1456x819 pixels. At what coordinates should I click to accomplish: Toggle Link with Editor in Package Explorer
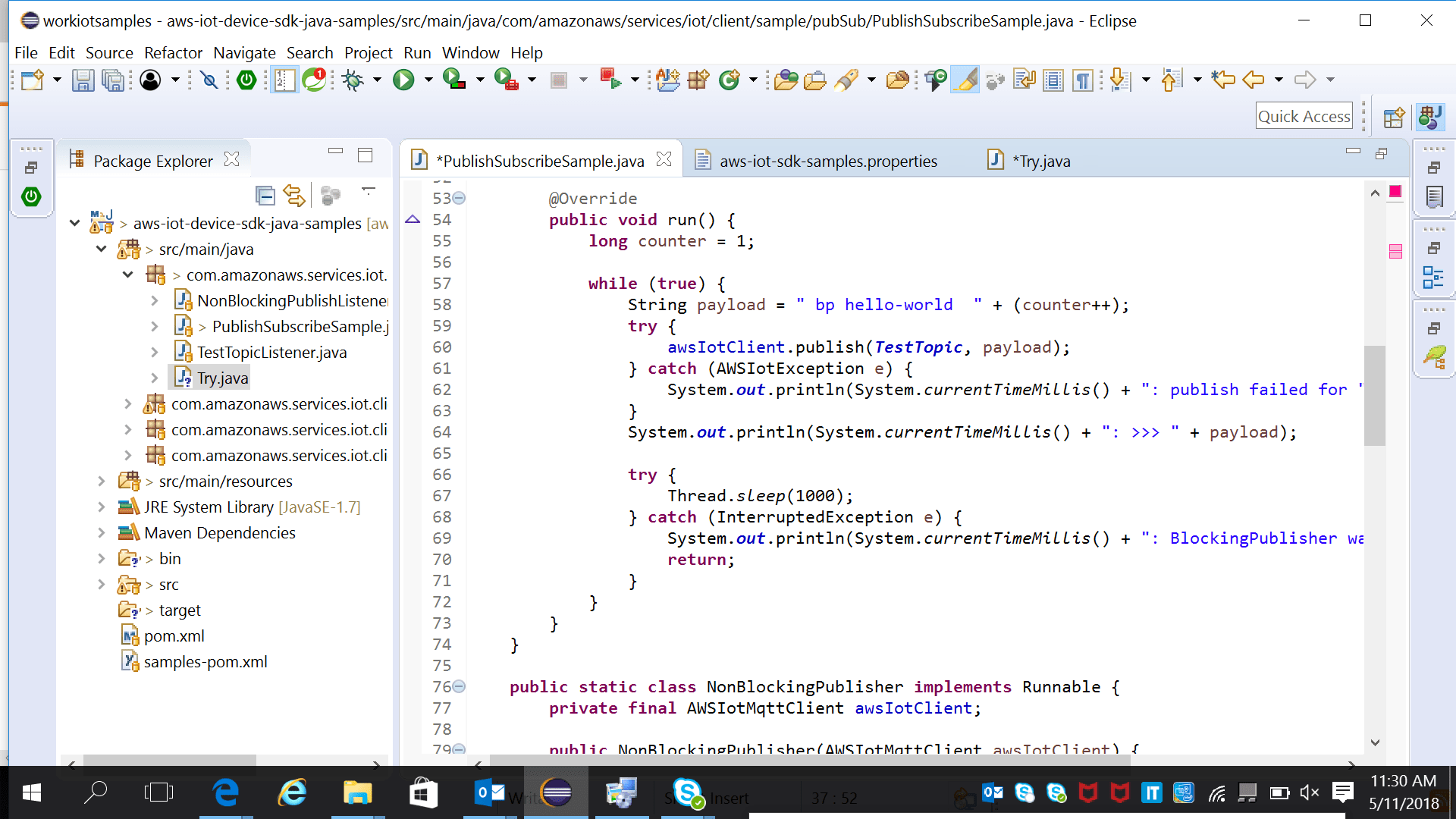tap(294, 196)
